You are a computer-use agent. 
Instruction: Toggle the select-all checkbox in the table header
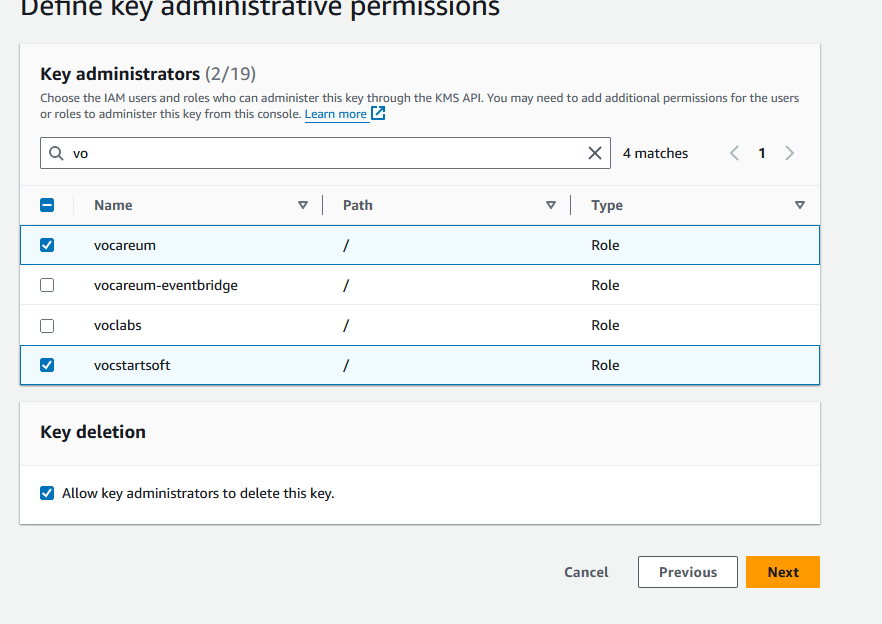click(47, 205)
